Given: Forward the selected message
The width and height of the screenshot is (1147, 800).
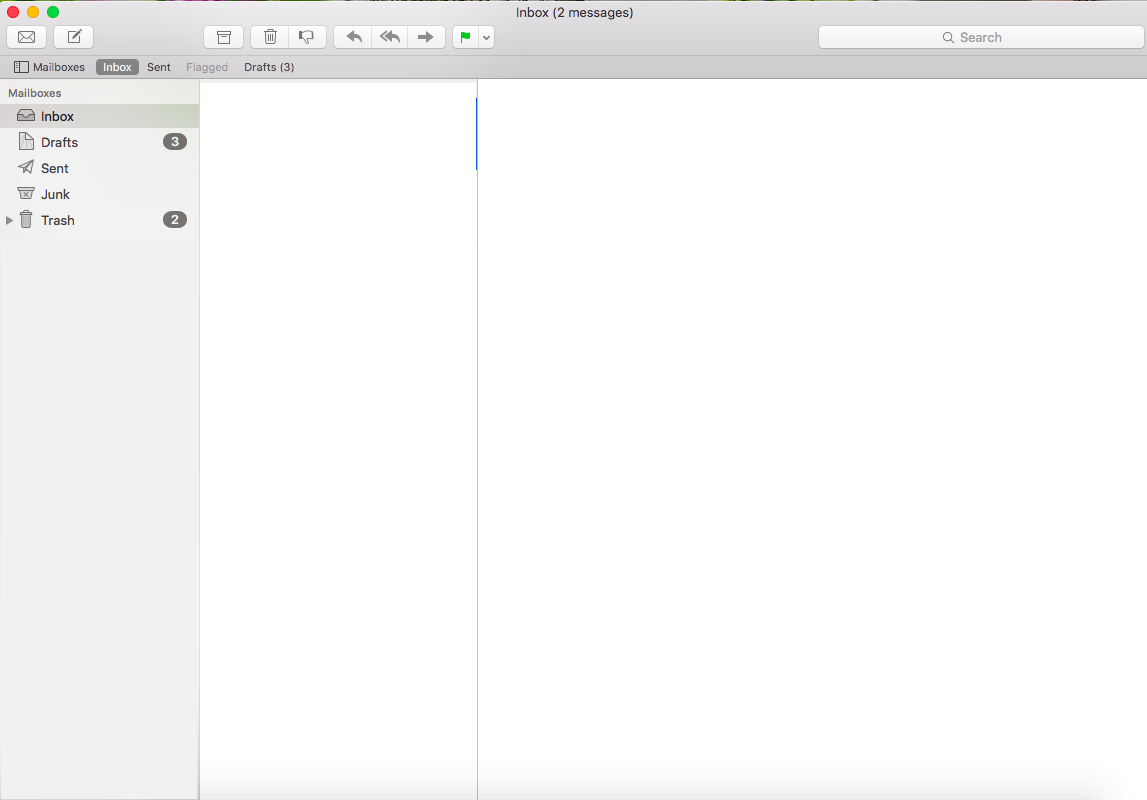Looking at the screenshot, I should (x=426, y=37).
